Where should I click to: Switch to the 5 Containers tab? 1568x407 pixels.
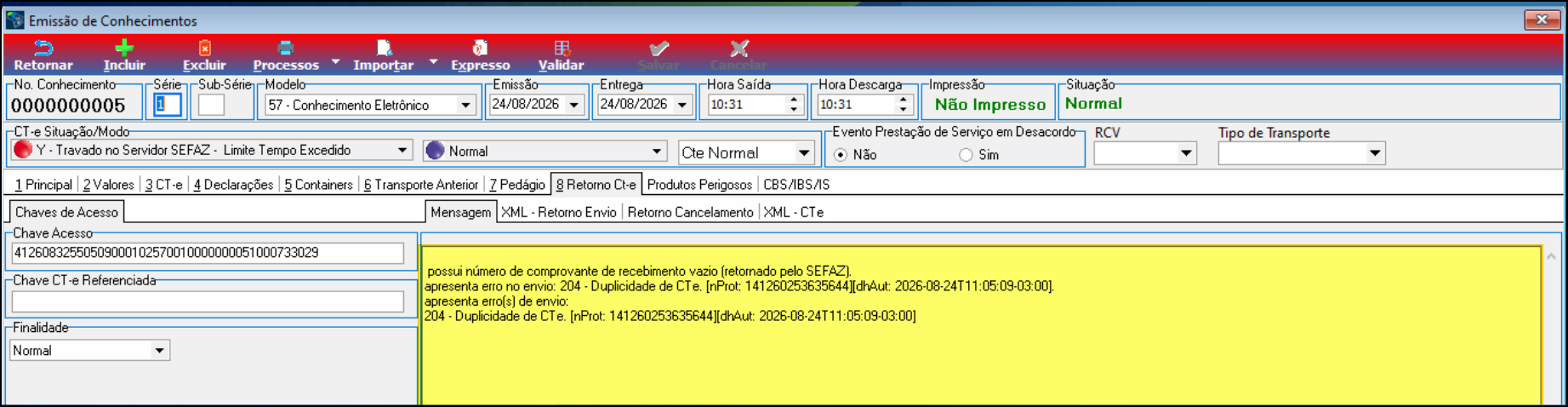318,185
